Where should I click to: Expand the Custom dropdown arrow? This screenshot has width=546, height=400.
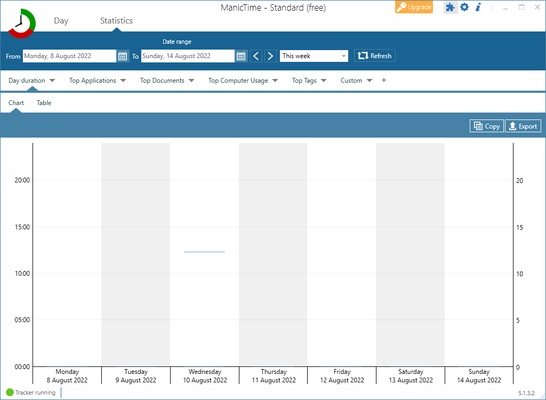point(369,80)
